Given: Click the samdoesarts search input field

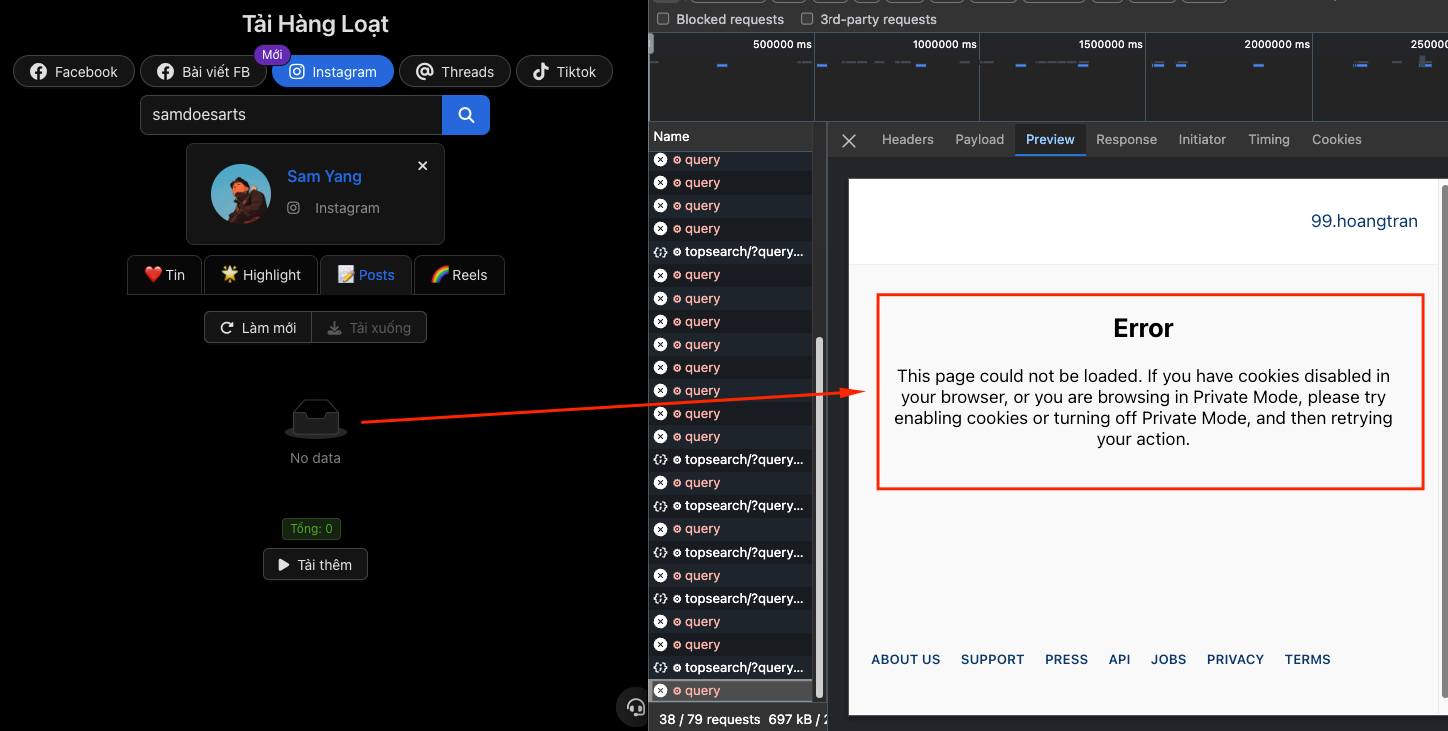Looking at the screenshot, I should coord(291,115).
